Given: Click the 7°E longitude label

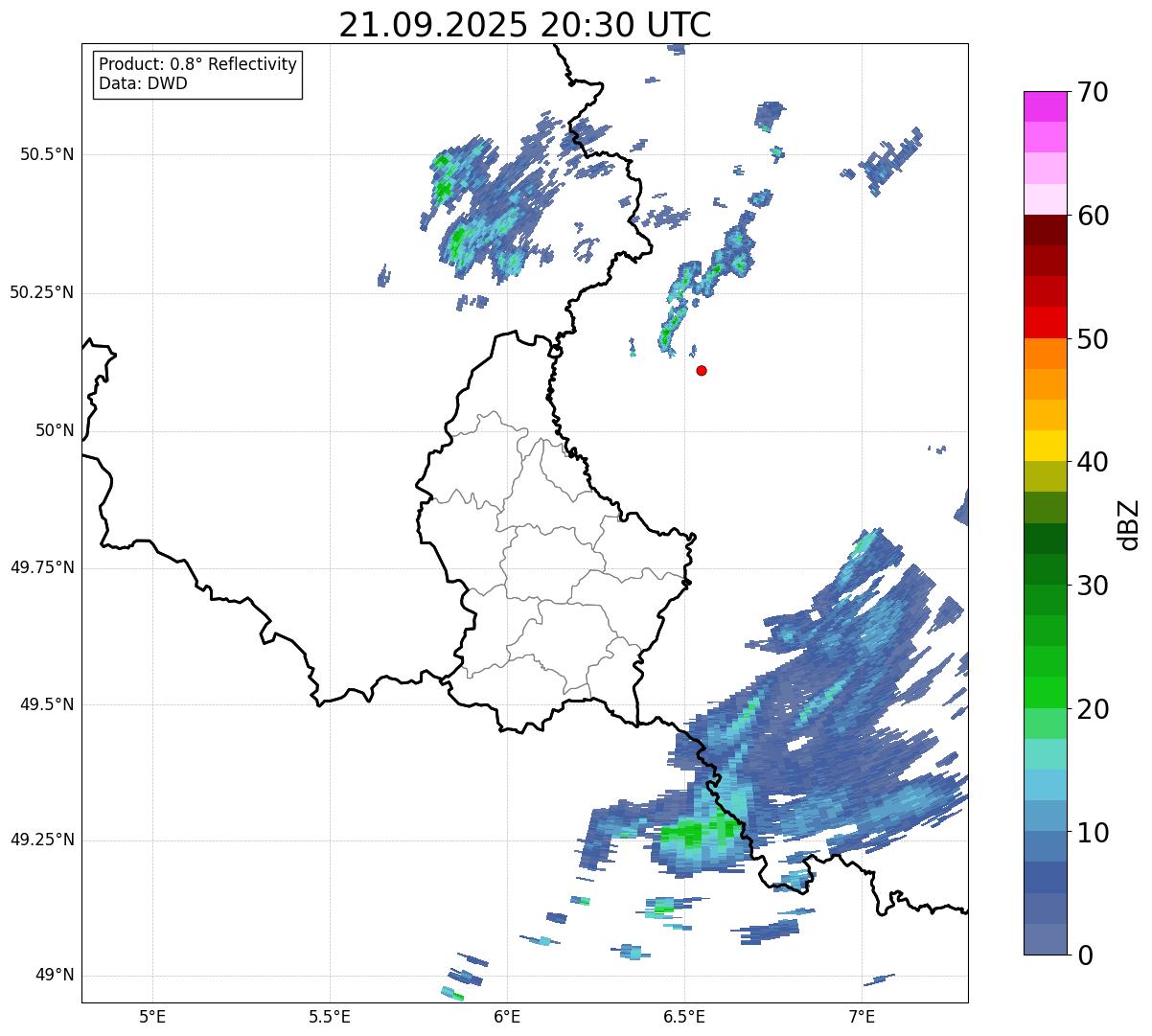Looking at the screenshot, I should point(862,1016).
